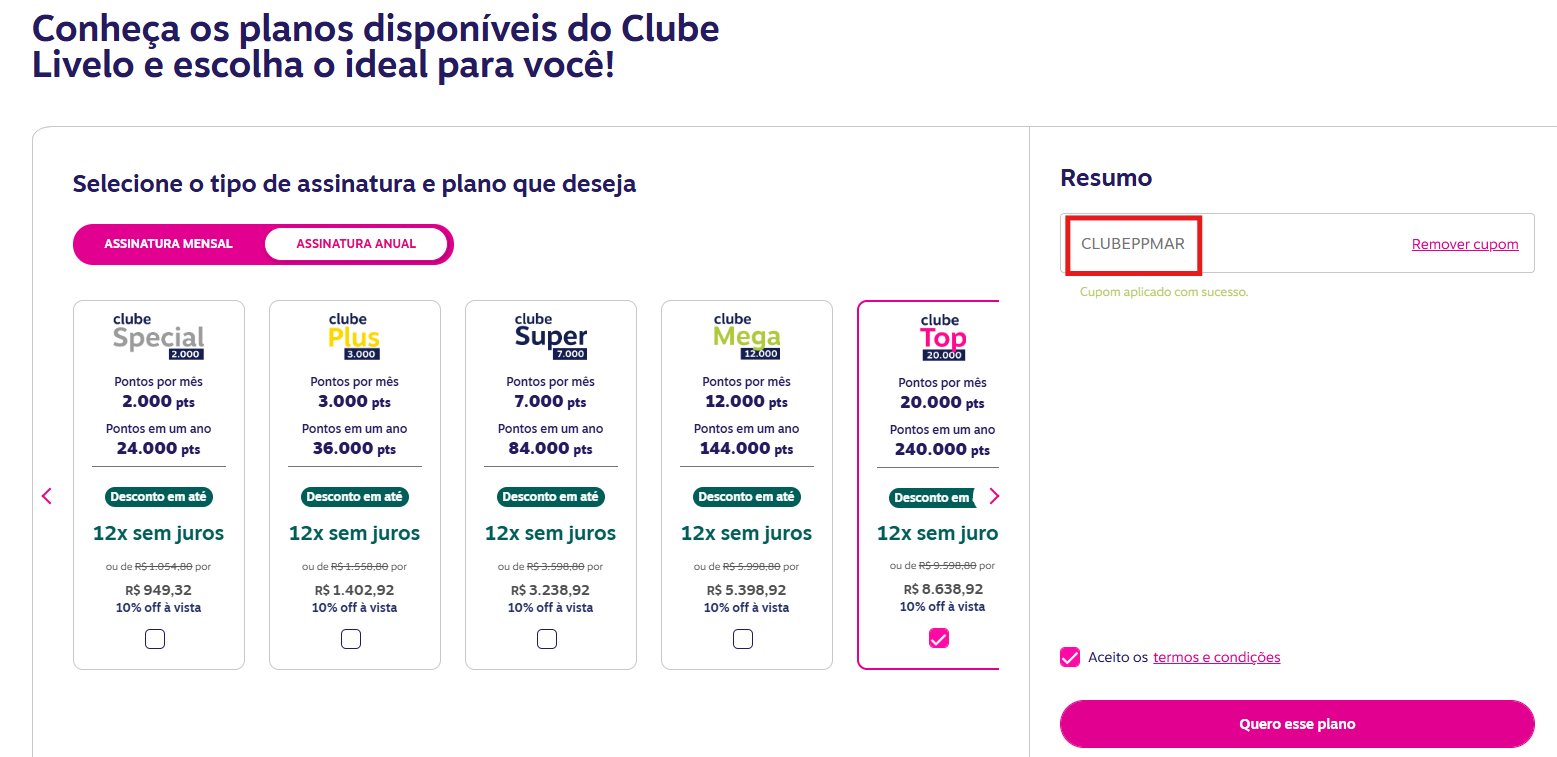
Task: Click Desconto em até badge on Mega
Action: click(746, 497)
